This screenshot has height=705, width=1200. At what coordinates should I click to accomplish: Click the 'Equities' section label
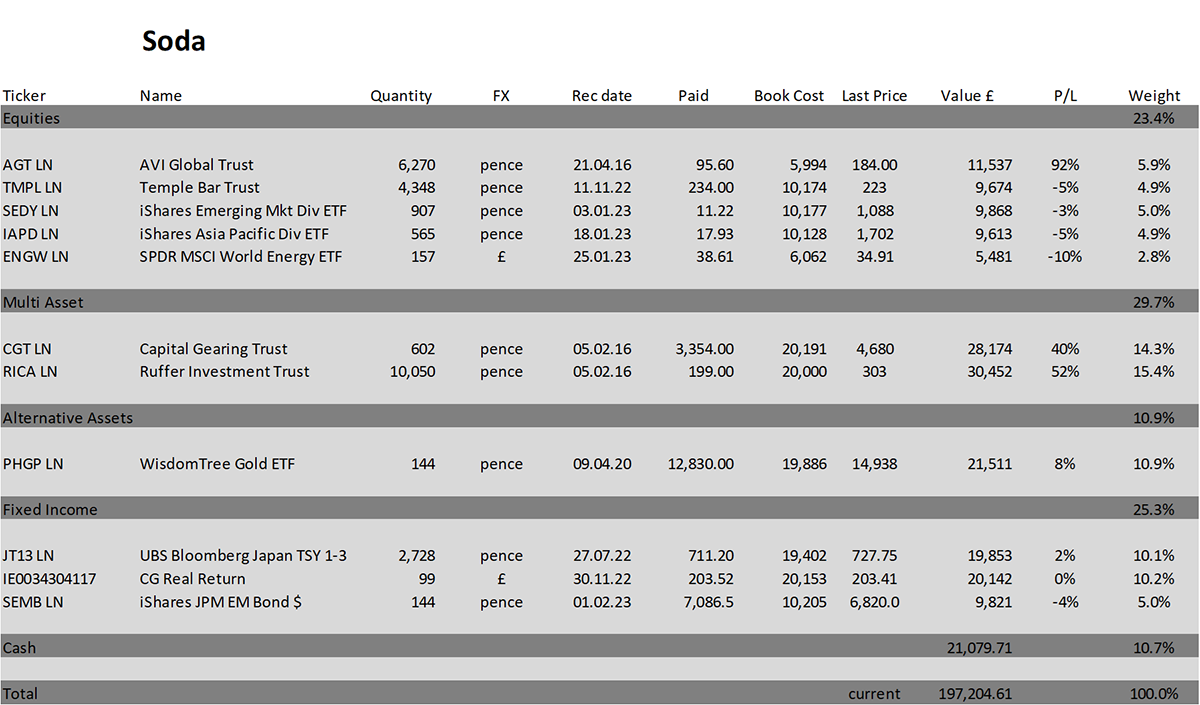click(31, 118)
